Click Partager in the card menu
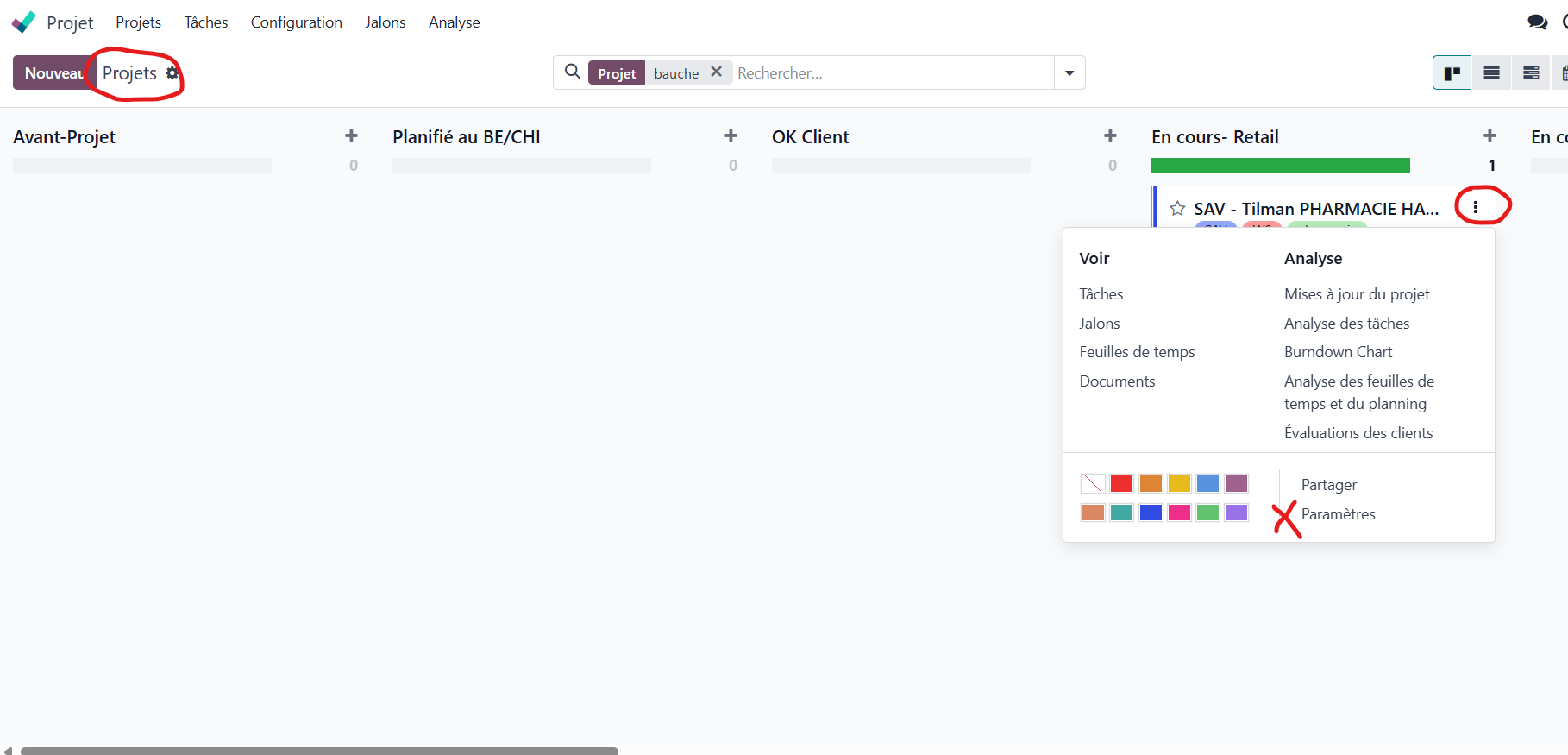Viewport: 1568px width, 755px height. point(1328,485)
